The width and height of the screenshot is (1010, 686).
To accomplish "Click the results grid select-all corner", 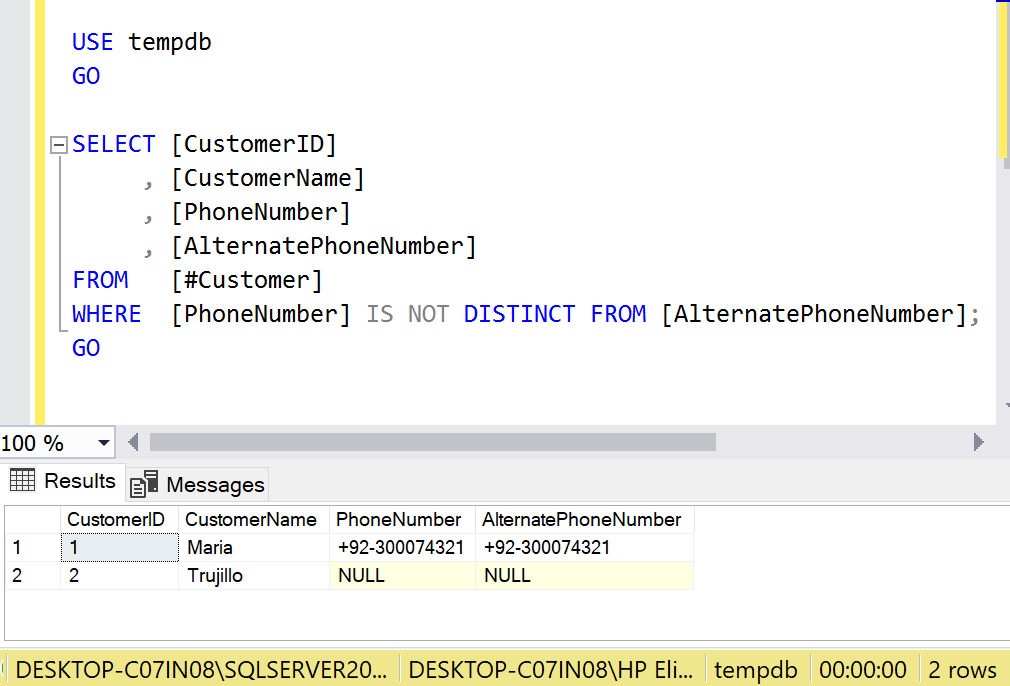I will click(30, 520).
